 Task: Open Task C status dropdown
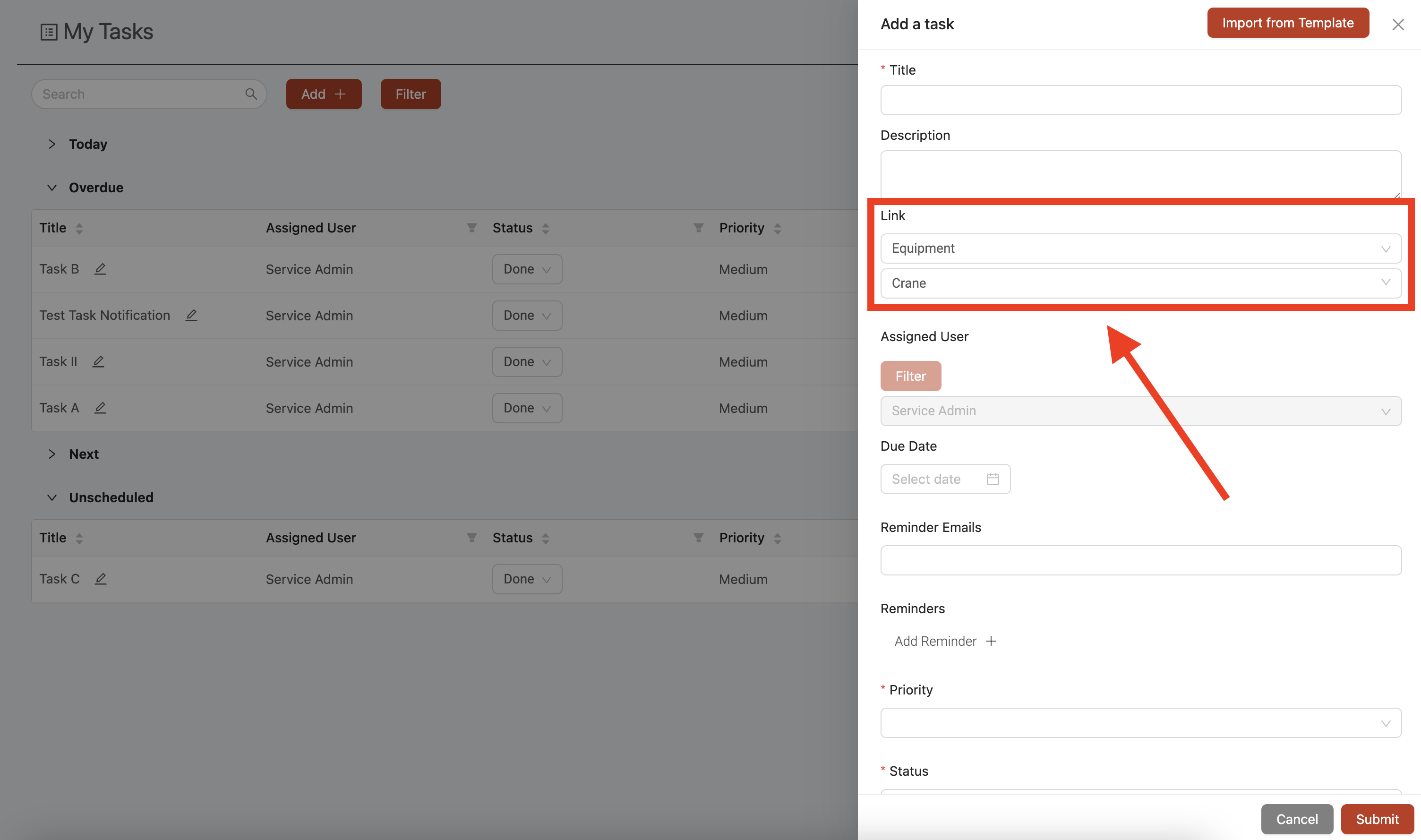point(527,580)
